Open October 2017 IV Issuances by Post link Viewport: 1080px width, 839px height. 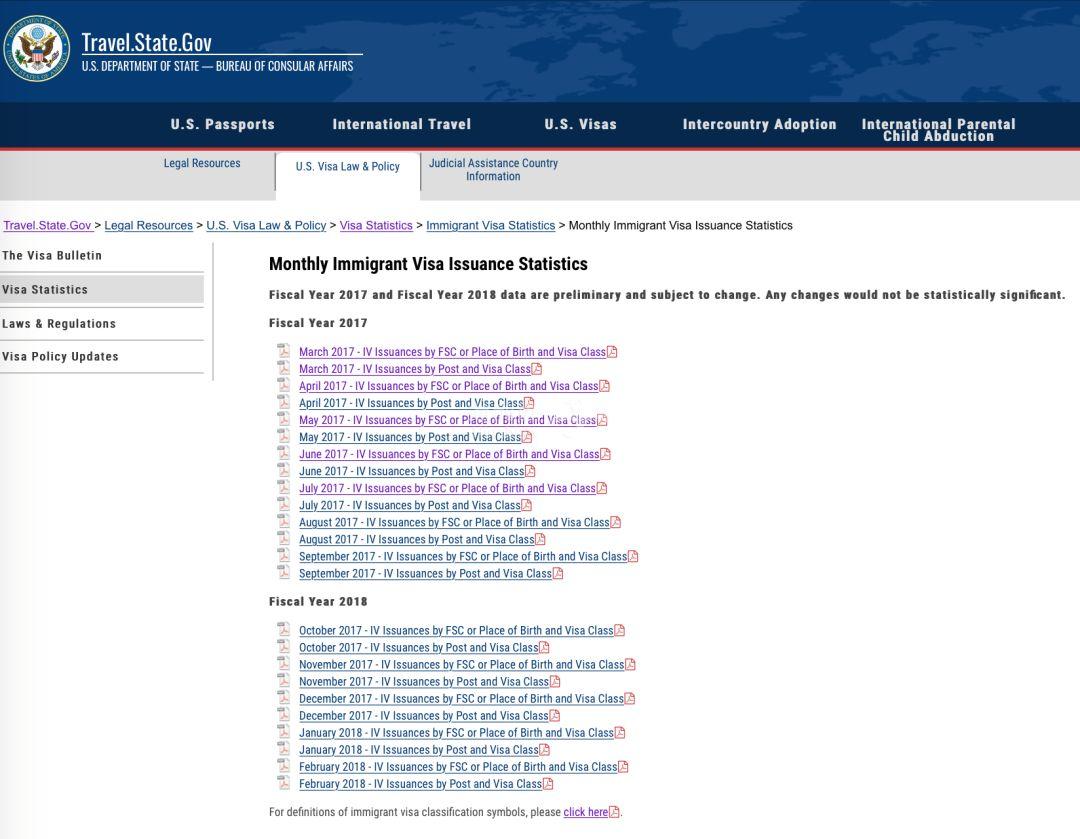click(419, 648)
